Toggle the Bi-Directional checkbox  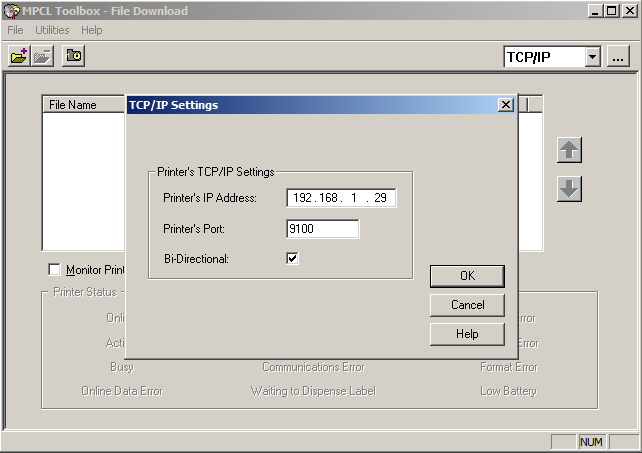click(x=292, y=258)
